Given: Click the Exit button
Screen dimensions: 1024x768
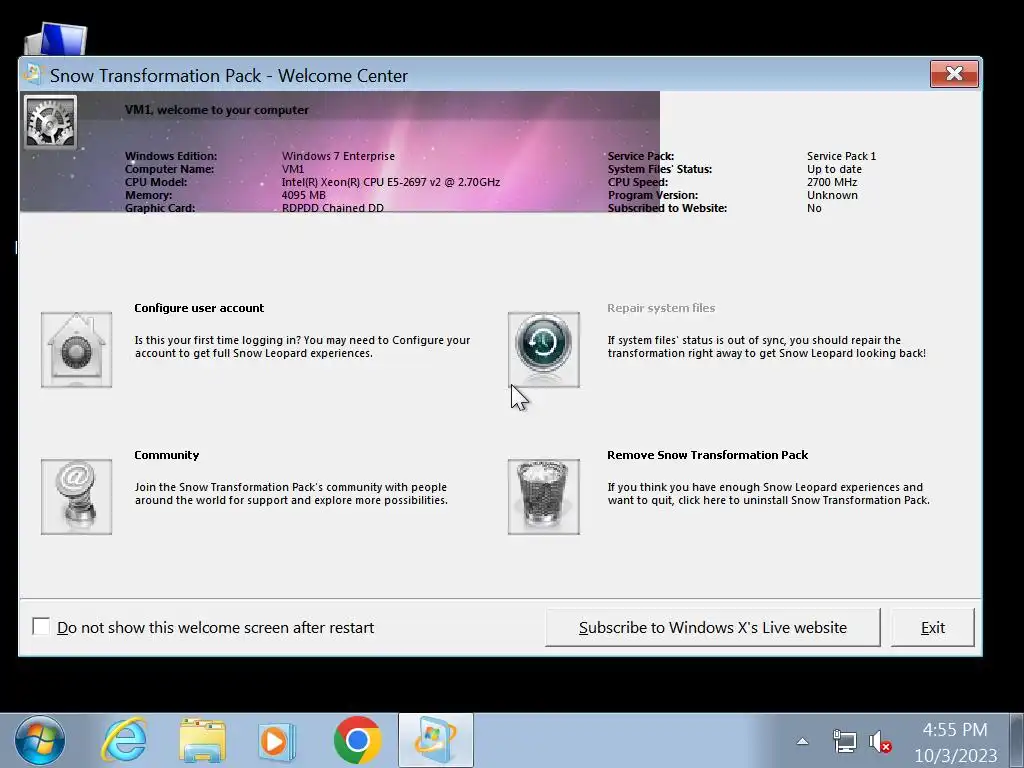Looking at the screenshot, I should pos(933,628).
